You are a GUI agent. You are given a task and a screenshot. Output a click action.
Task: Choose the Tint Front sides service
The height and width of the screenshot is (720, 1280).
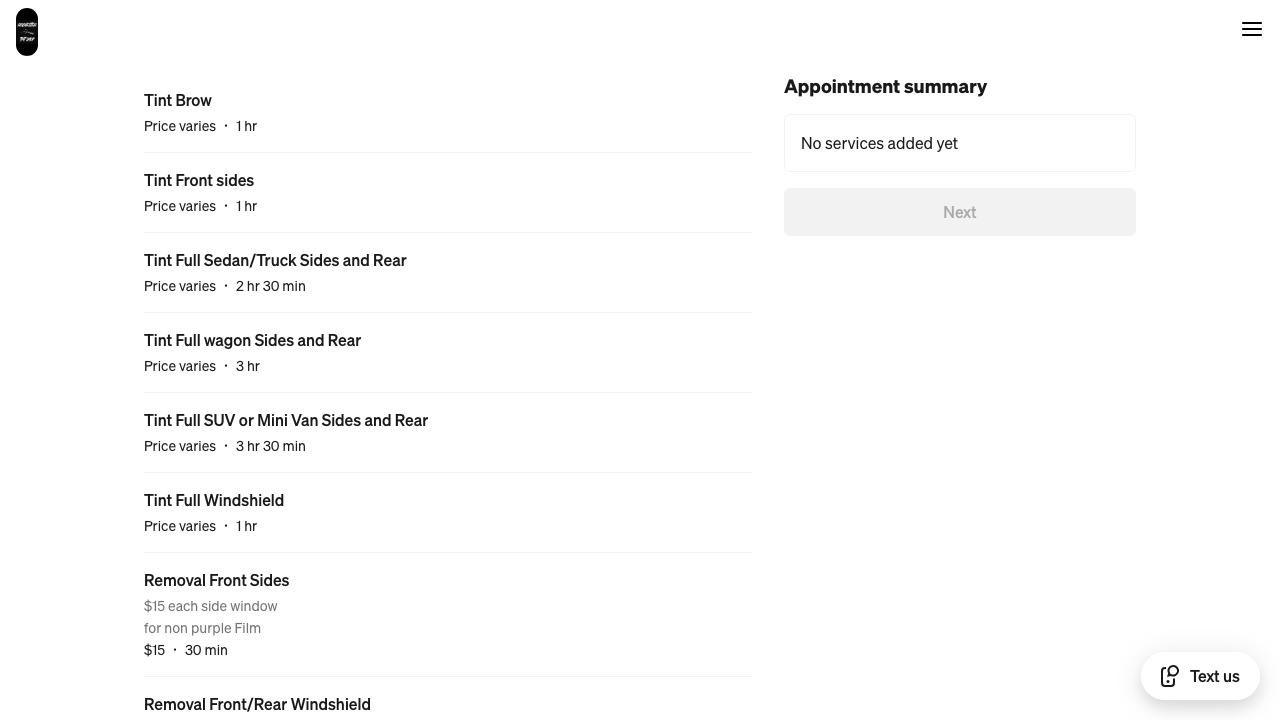(199, 180)
